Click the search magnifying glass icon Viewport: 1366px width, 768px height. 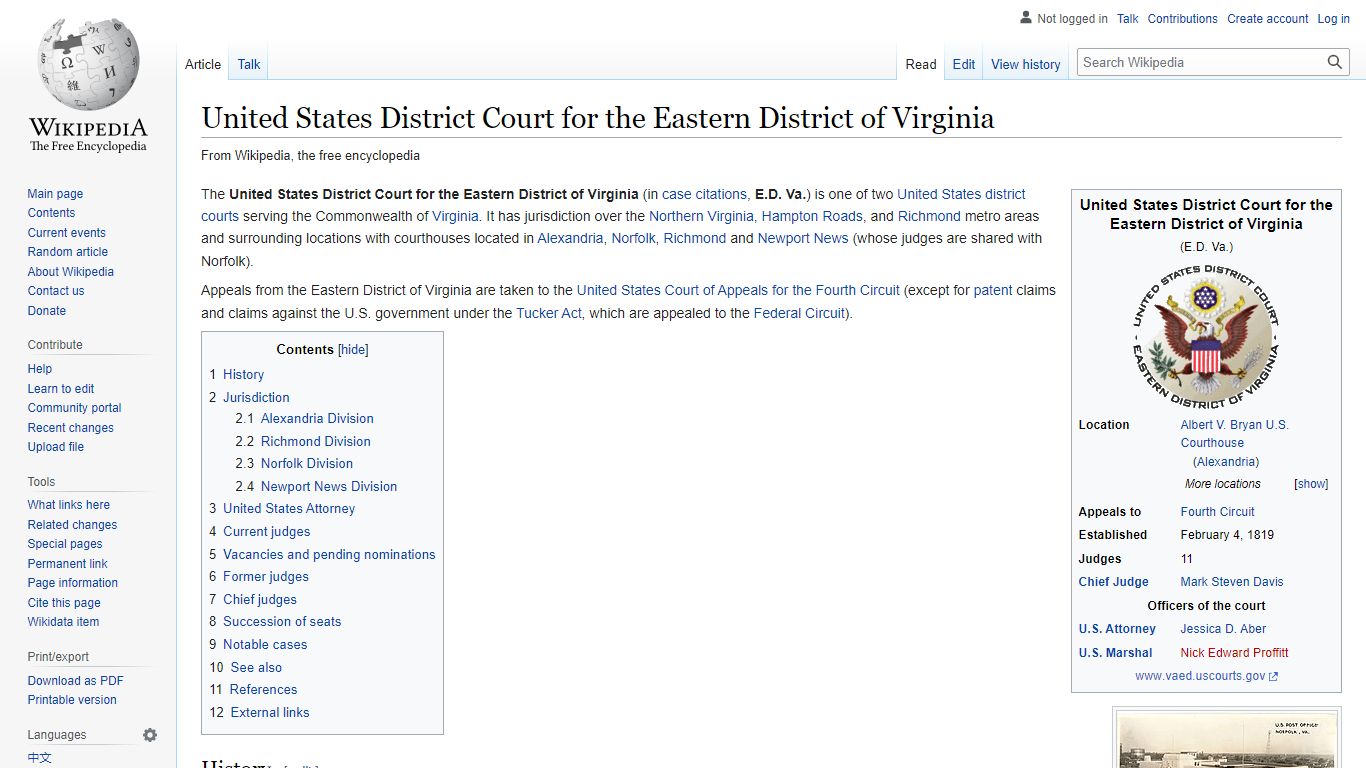pos(1334,62)
